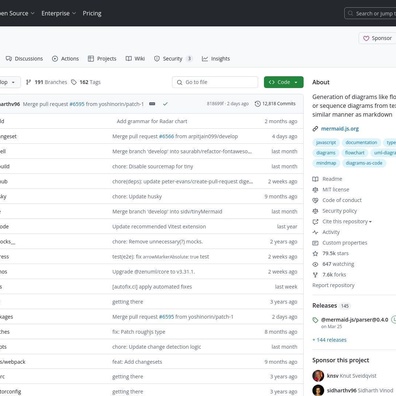Open the Releases section heading
The width and height of the screenshot is (396, 396).
pos(324,306)
